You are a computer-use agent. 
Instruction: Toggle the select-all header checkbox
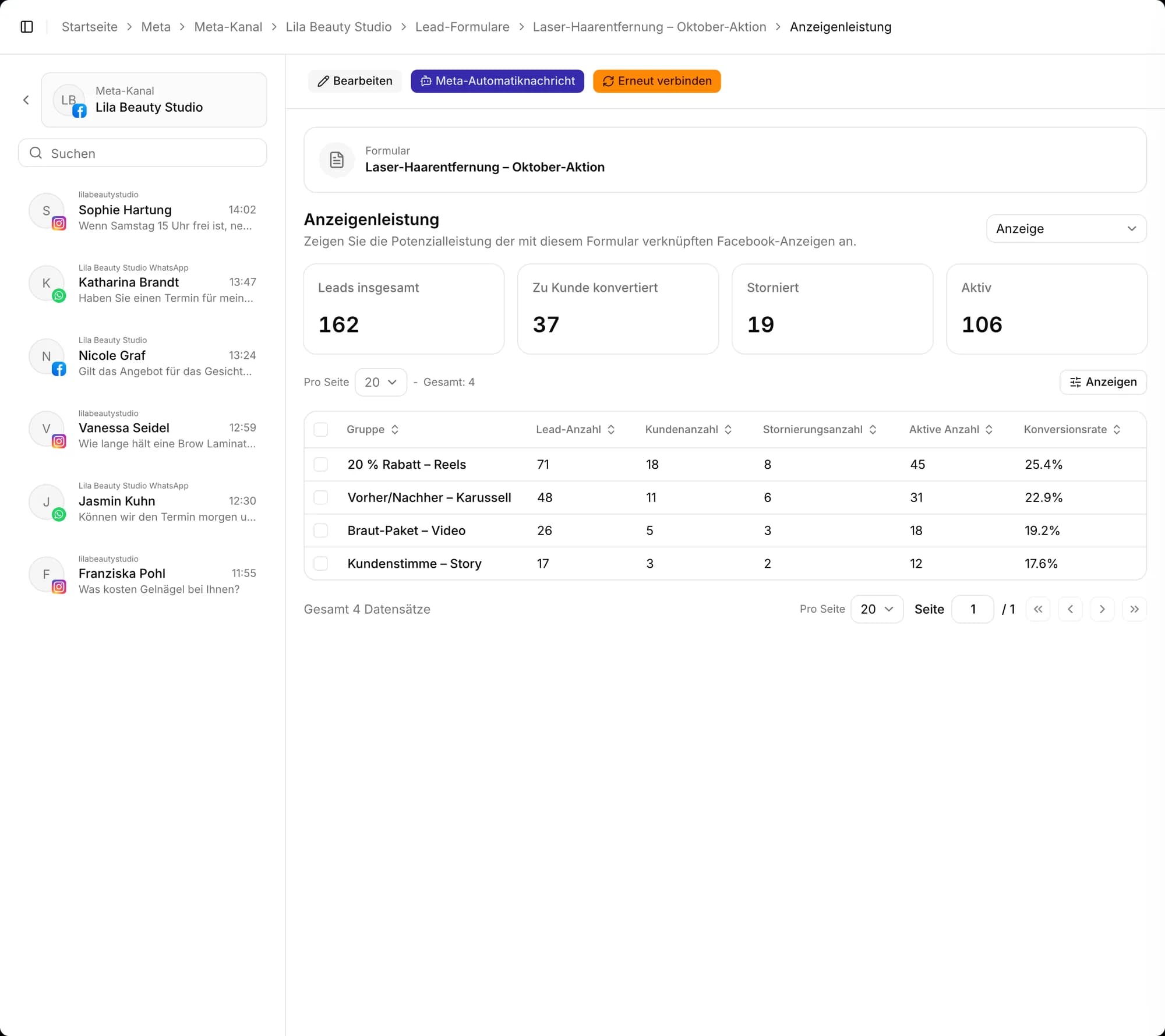321,429
